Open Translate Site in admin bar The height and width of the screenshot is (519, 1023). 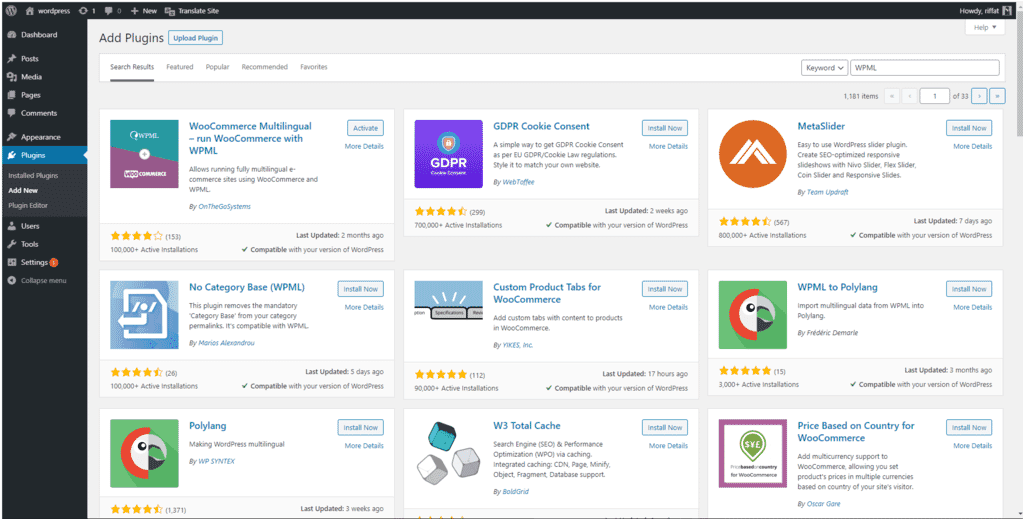point(192,11)
